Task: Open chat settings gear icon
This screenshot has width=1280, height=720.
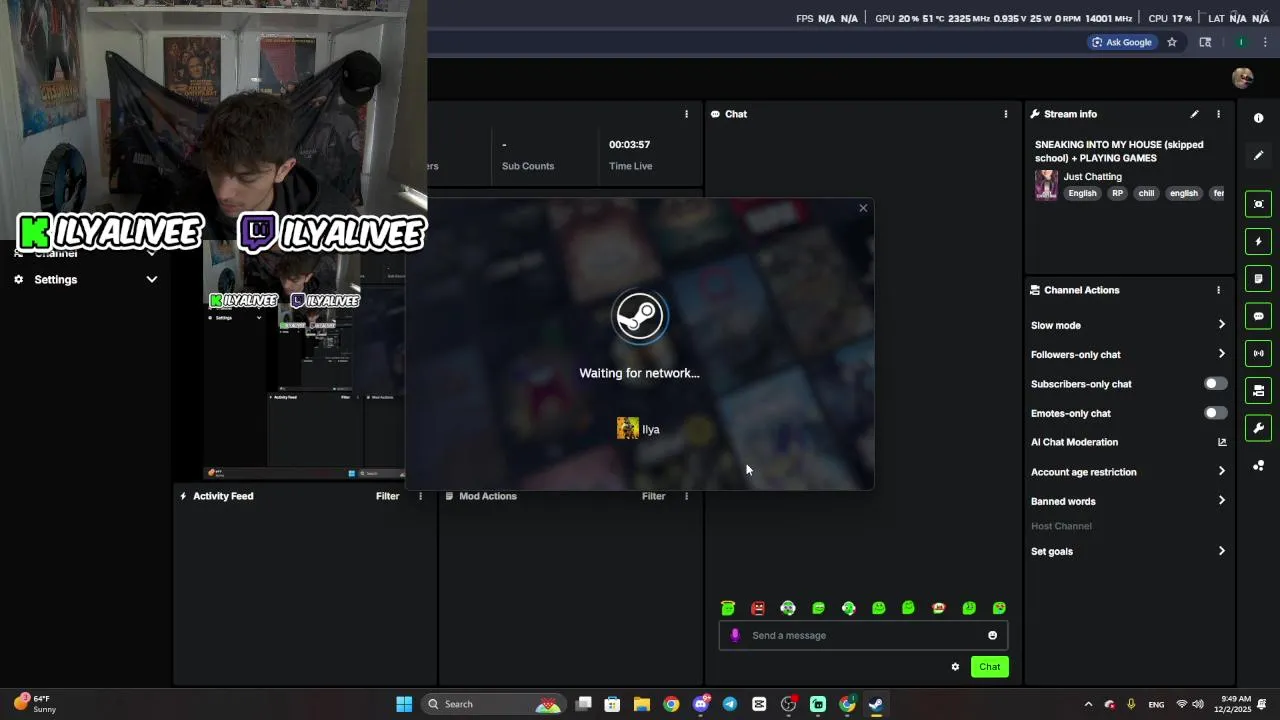Action: coord(955,667)
